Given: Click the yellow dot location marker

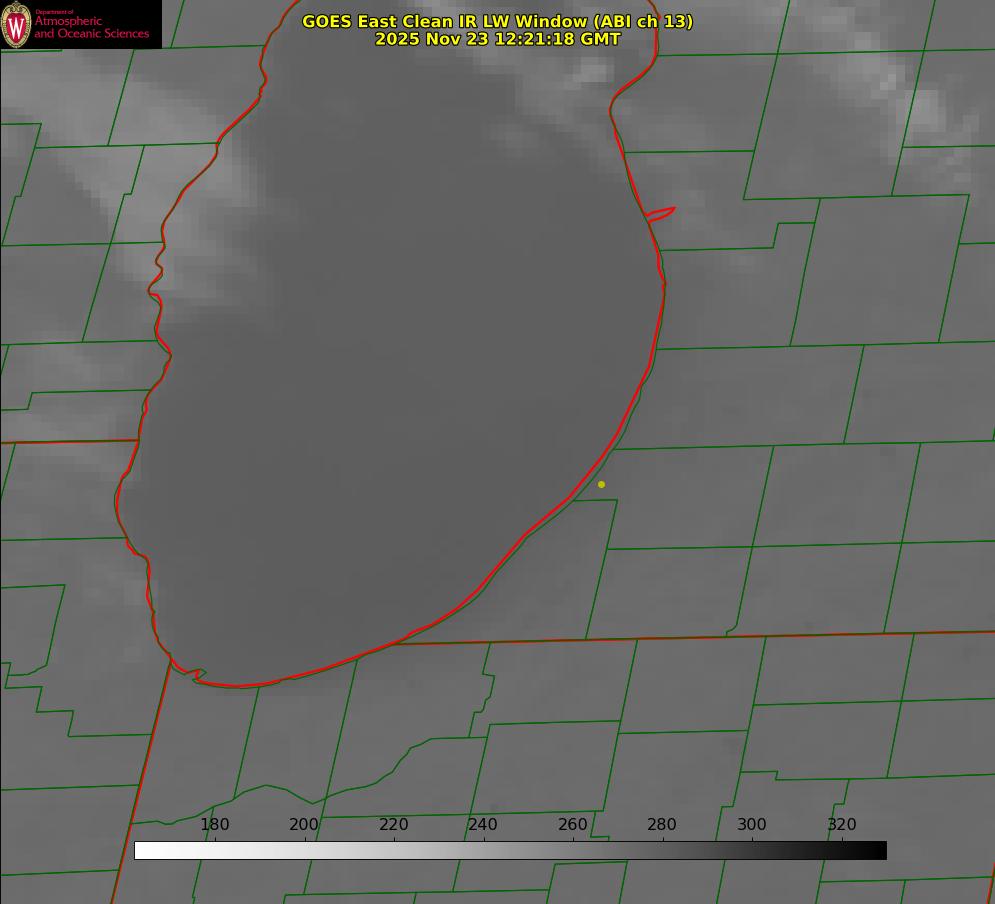Looking at the screenshot, I should click(601, 484).
